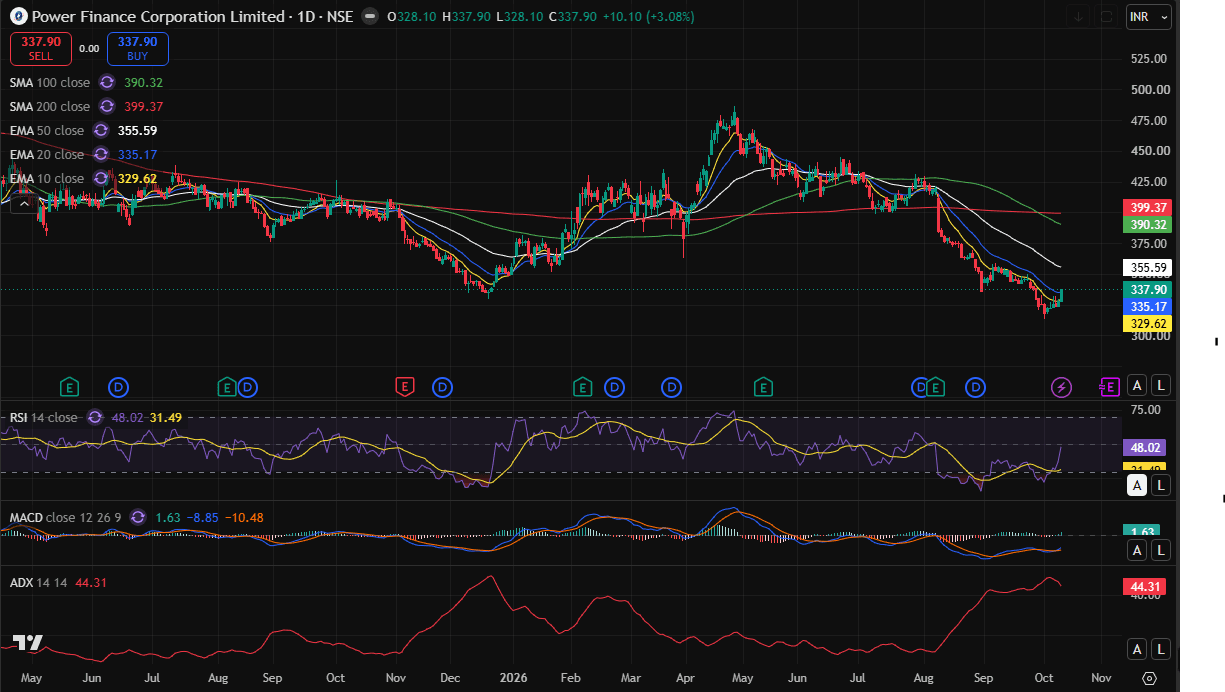Click the blue 335.17 price scale label
Screen dimensions: 1225x692
click(x=1147, y=306)
